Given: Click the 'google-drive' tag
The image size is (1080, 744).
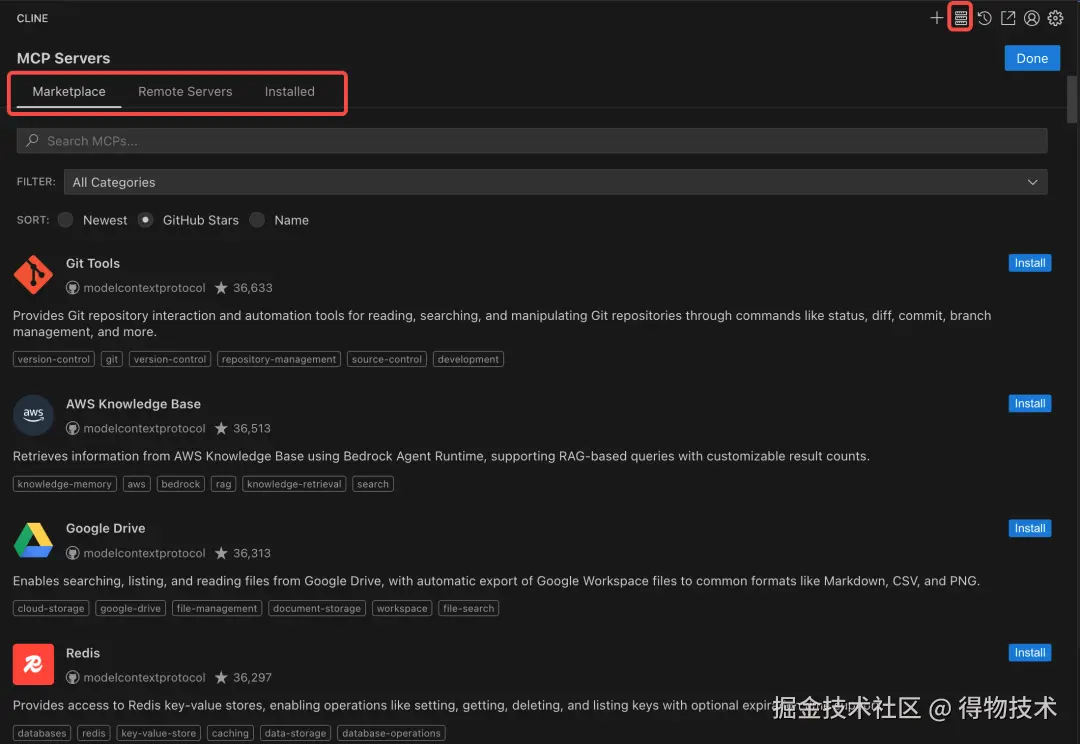Looking at the screenshot, I should [130, 608].
